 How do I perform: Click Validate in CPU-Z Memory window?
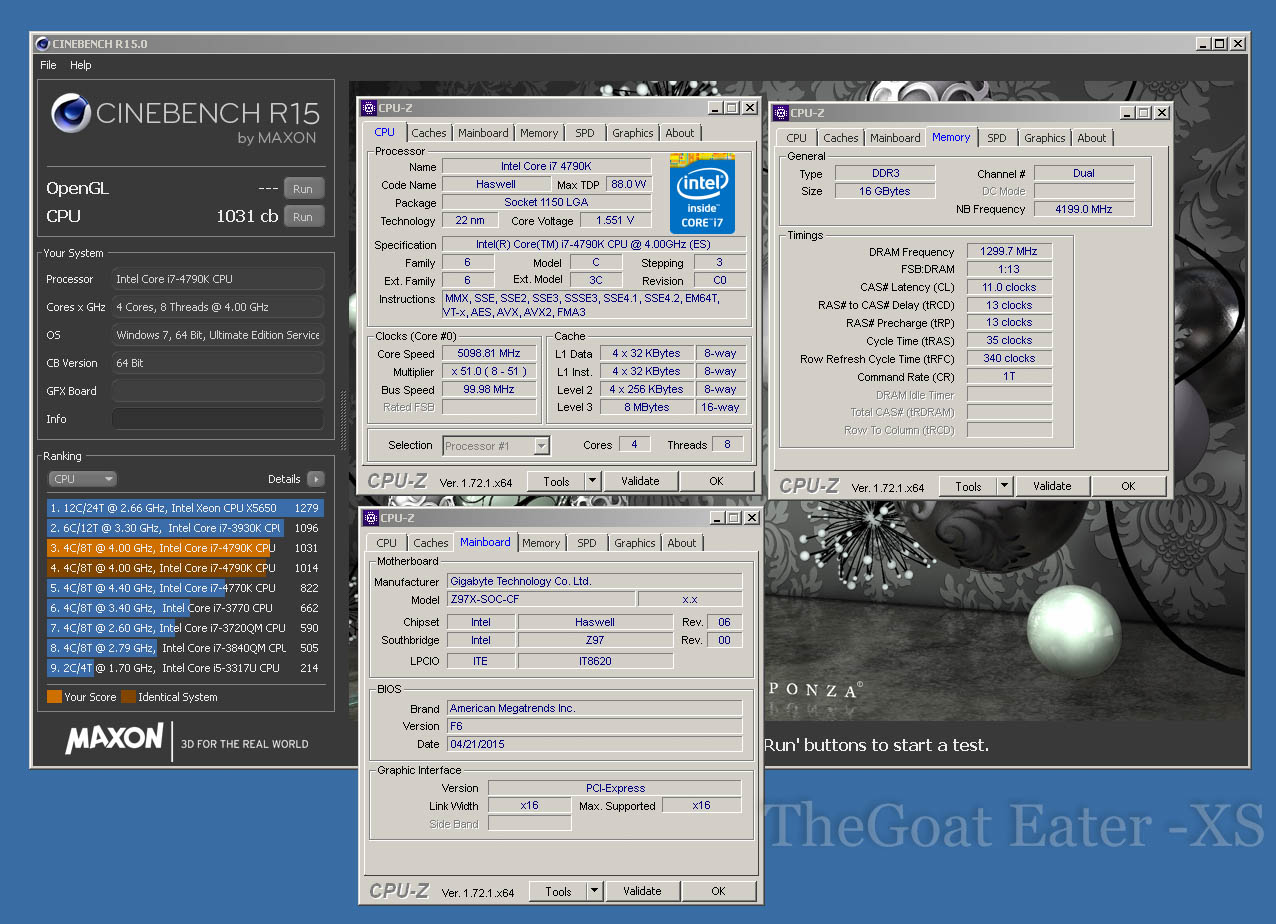[1052, 486]
